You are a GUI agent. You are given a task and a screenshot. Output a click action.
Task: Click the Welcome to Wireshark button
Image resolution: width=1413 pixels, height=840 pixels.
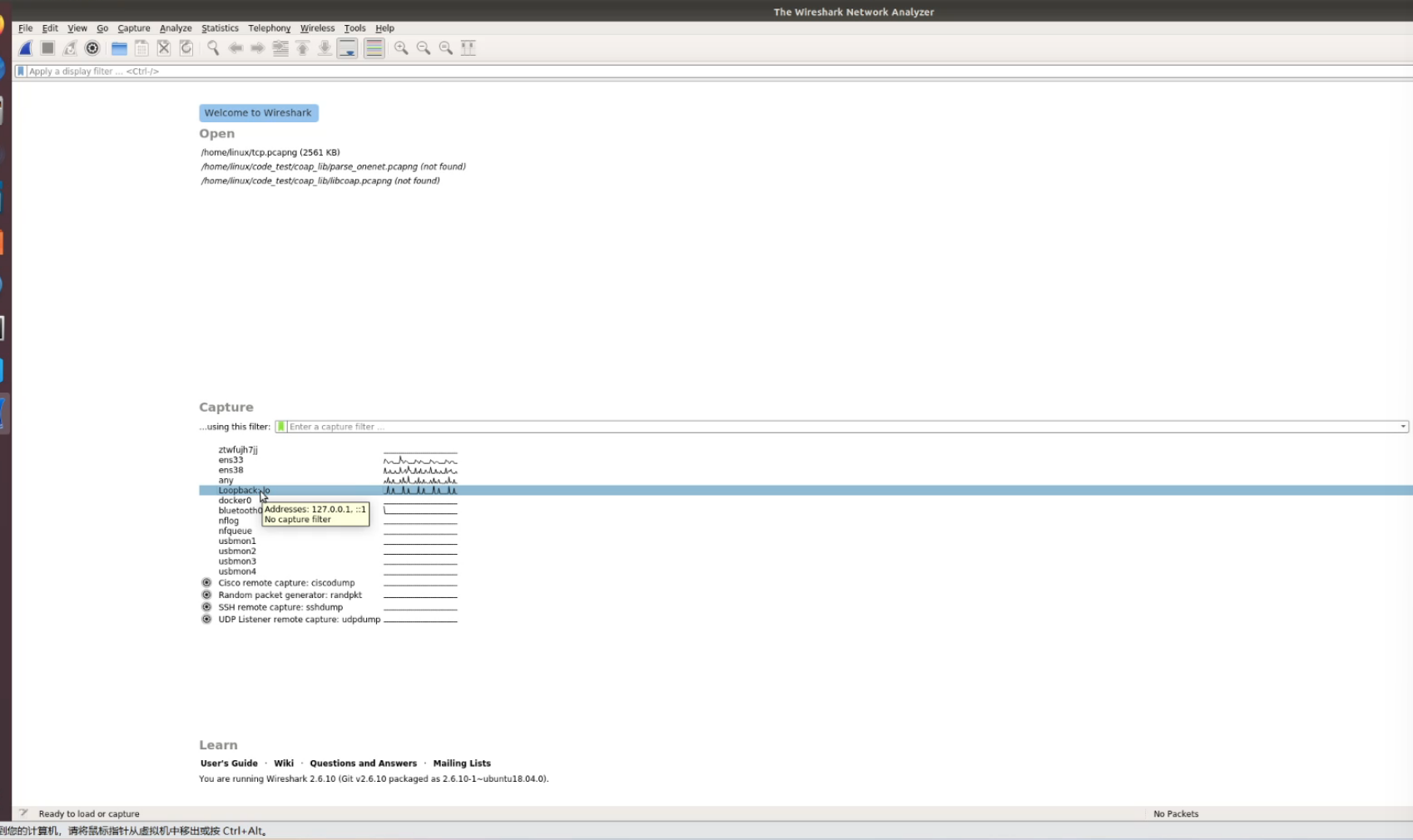(258, 113)
